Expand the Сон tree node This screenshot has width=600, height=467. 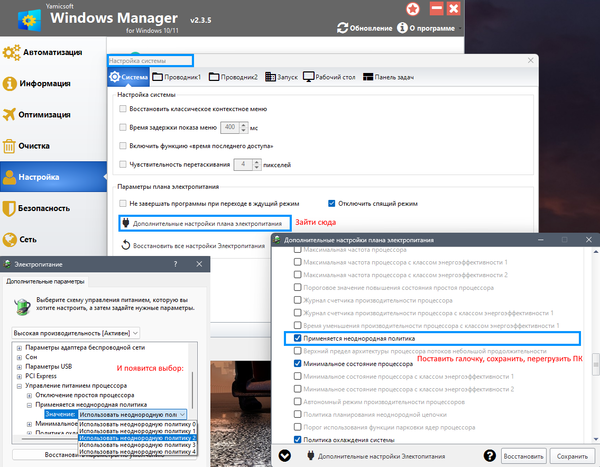point(19,358)
